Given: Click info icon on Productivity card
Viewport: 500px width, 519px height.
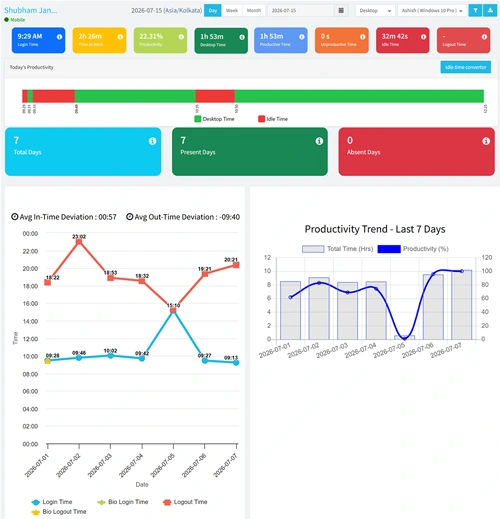Looking at the screenshot, I should [x=181, y=37].
